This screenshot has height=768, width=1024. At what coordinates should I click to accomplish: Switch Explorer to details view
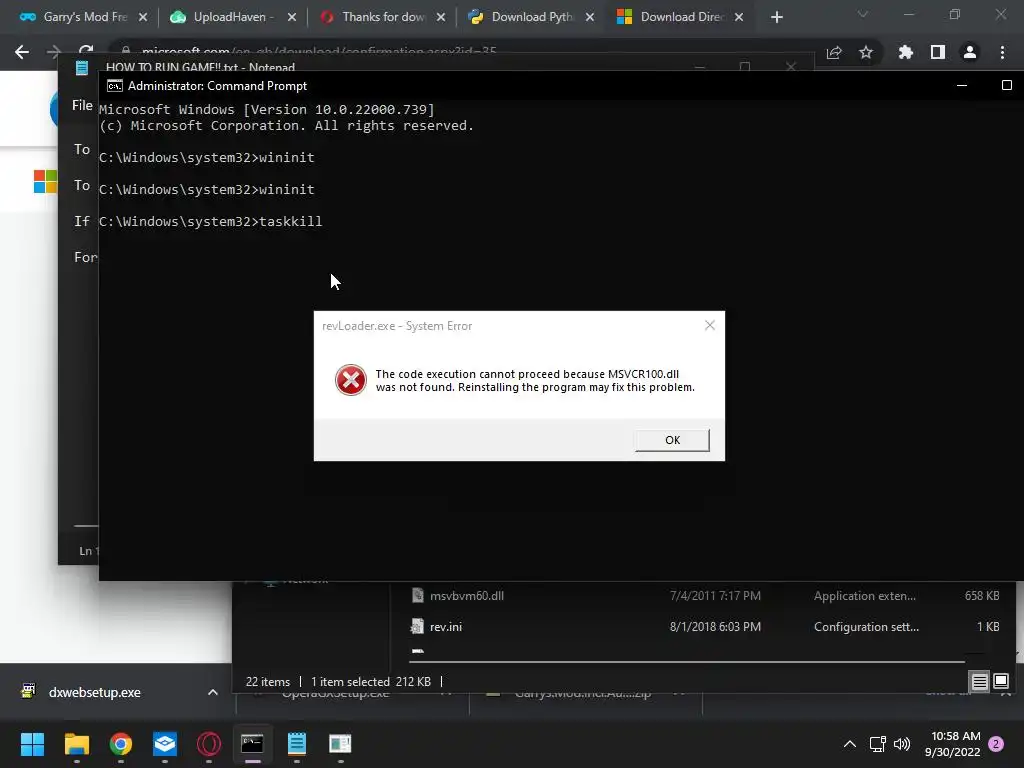tap(980, 682)
